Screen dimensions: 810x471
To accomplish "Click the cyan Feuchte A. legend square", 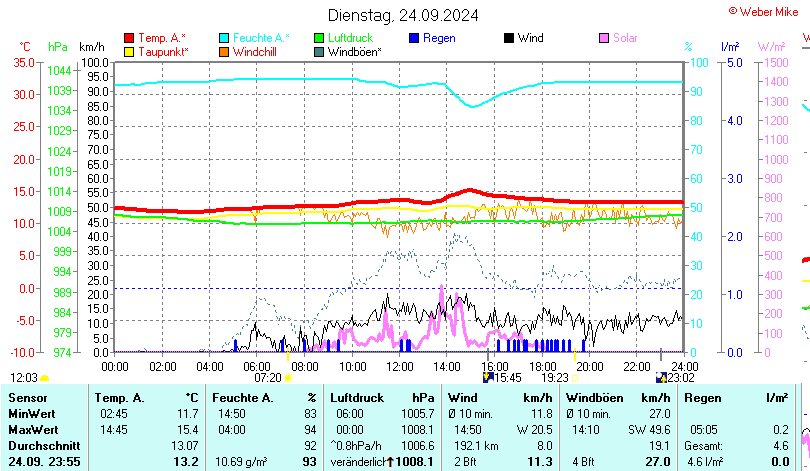I will 224,38.
